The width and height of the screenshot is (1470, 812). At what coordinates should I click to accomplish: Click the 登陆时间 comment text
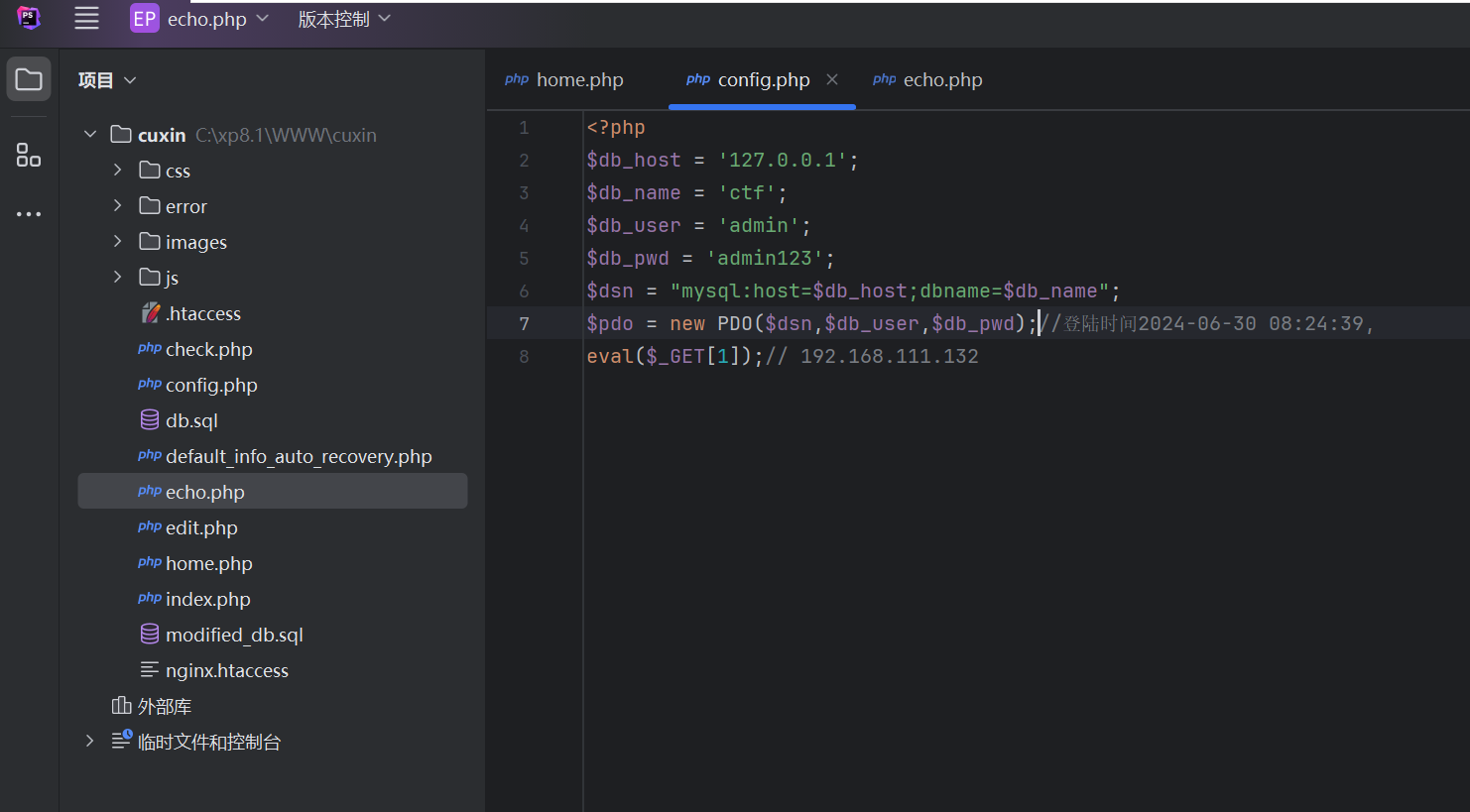click(1100, 323)
